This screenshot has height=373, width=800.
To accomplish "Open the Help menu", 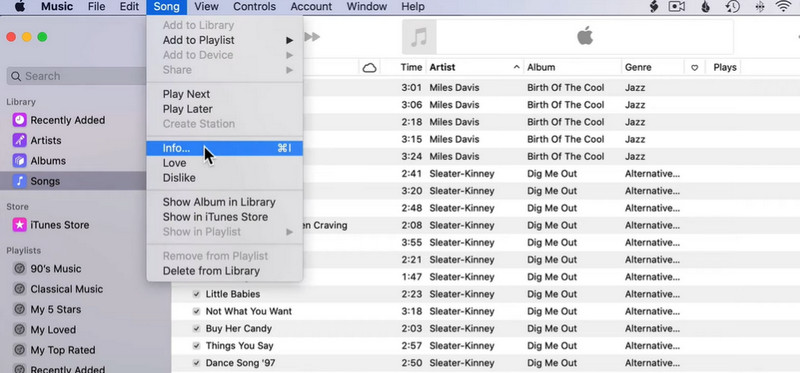I will point(413,7).
